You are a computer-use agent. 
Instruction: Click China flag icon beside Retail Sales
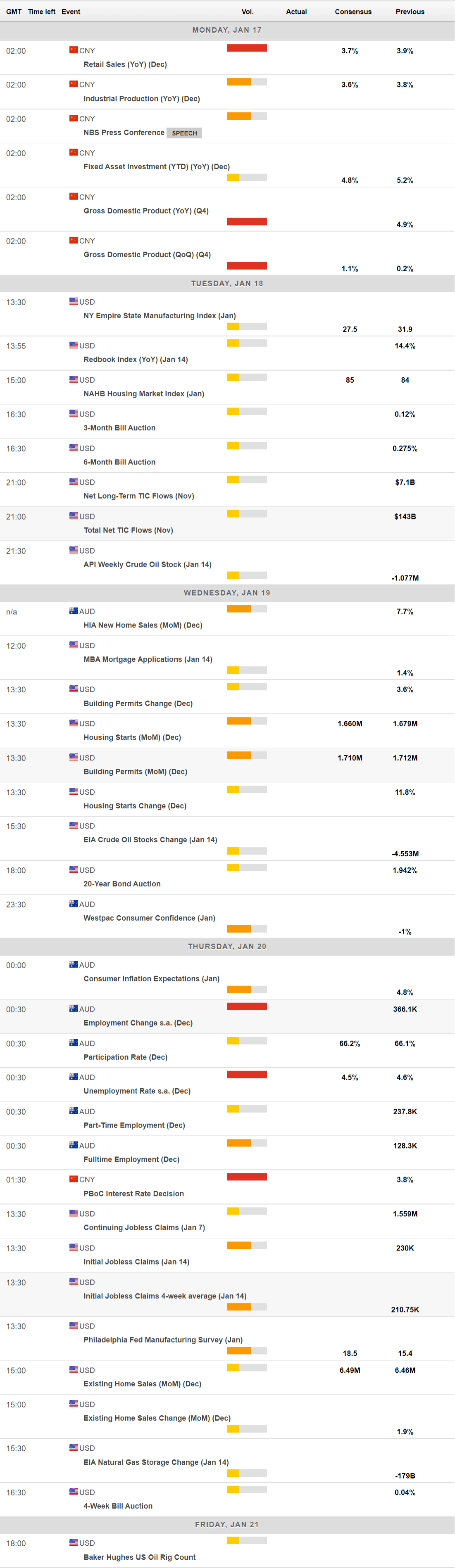point(74,50)
